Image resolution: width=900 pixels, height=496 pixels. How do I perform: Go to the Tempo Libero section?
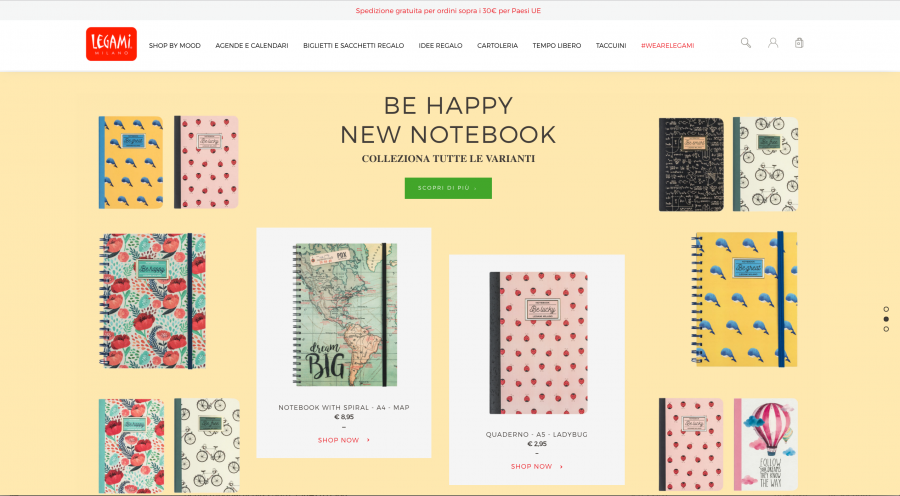tap(557, 45)
